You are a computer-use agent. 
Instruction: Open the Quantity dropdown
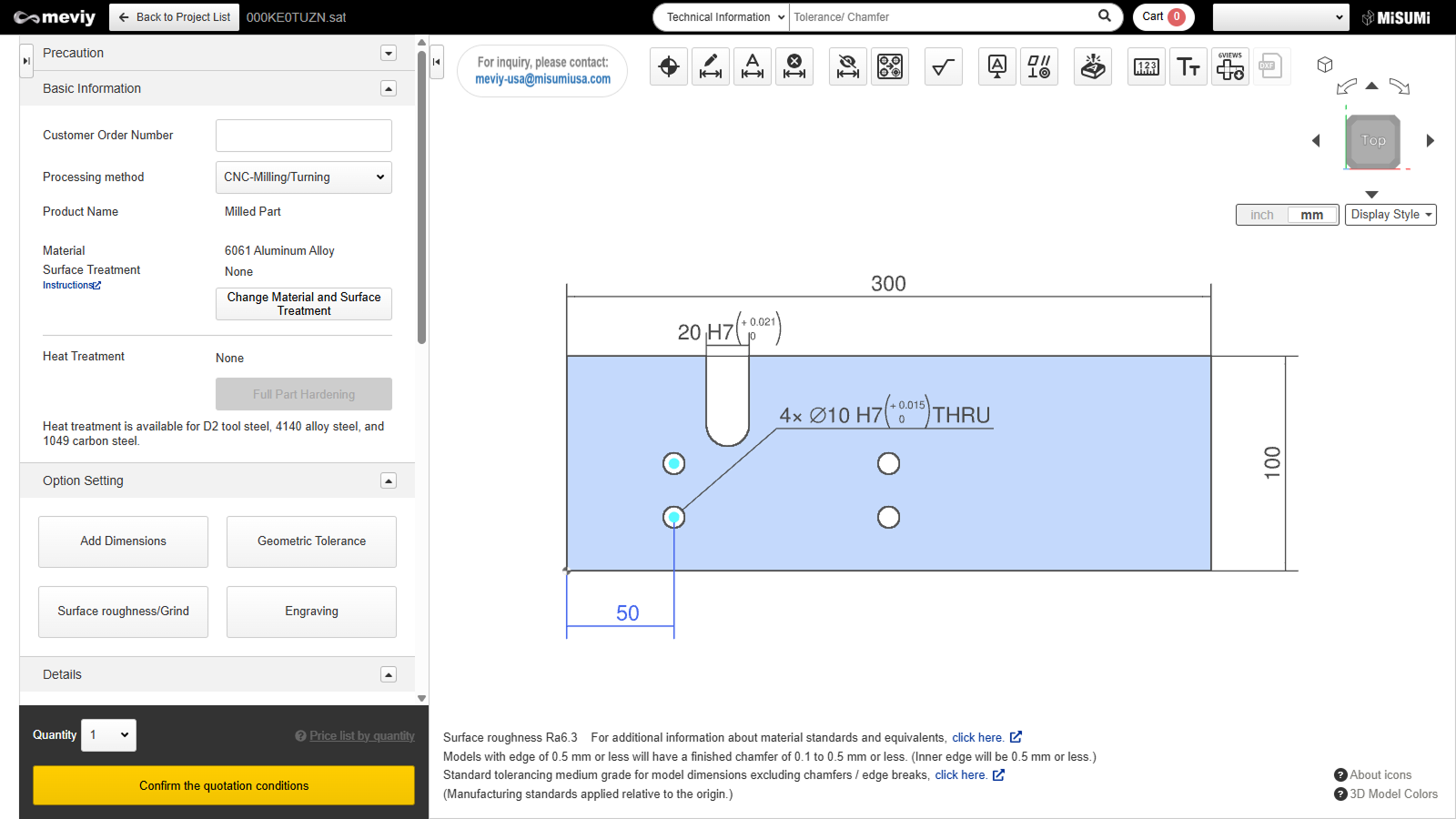coord(108,735)
